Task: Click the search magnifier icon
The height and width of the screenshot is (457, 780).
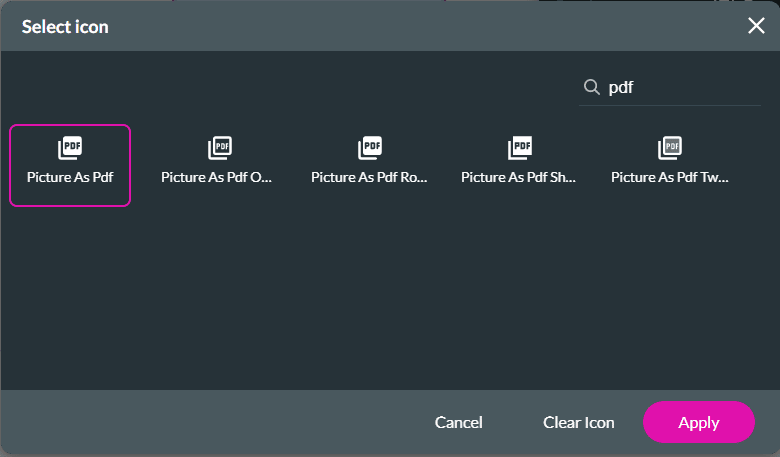Action: coord(591,87)
